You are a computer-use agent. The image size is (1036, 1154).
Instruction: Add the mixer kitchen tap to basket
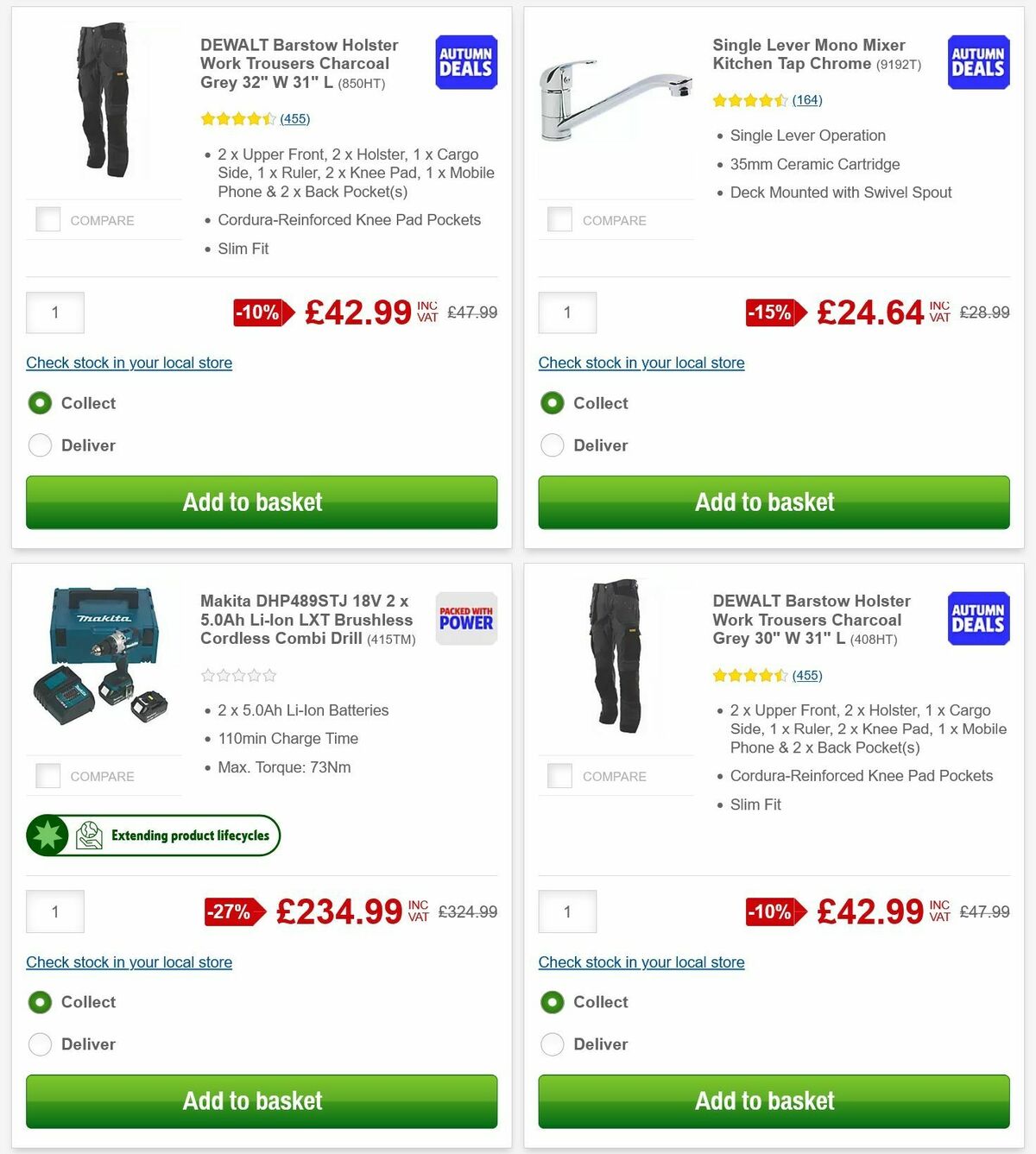(765, 501)
